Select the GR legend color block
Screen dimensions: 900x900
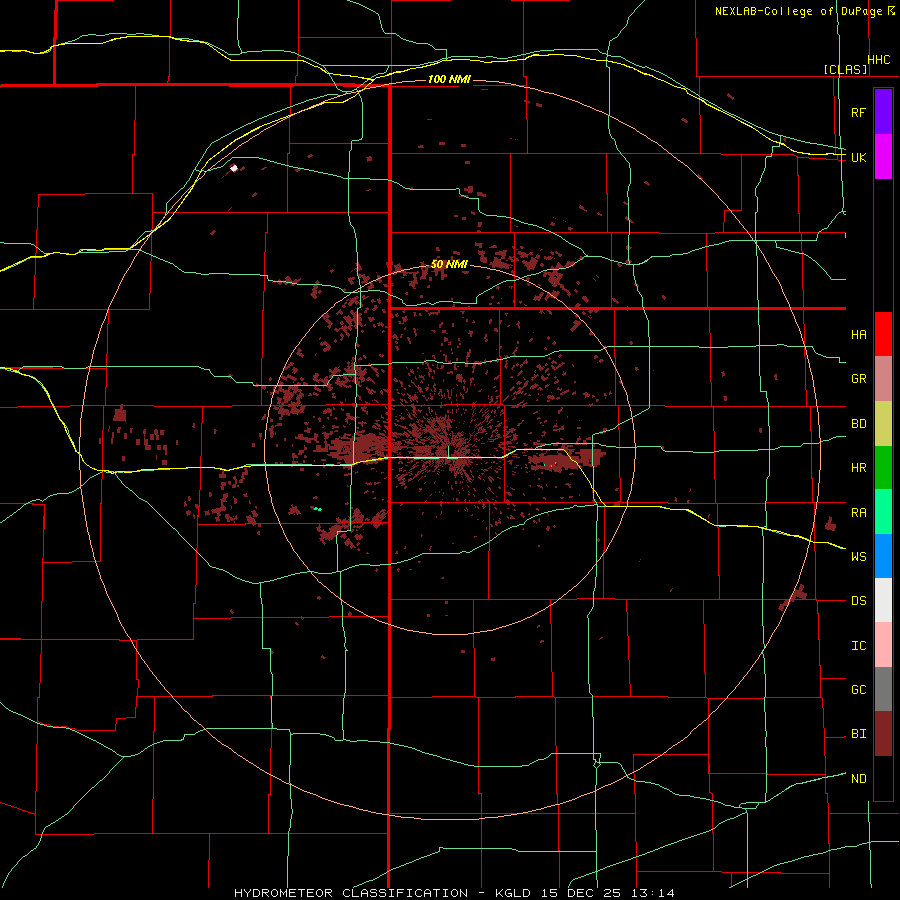click(883, 379)
